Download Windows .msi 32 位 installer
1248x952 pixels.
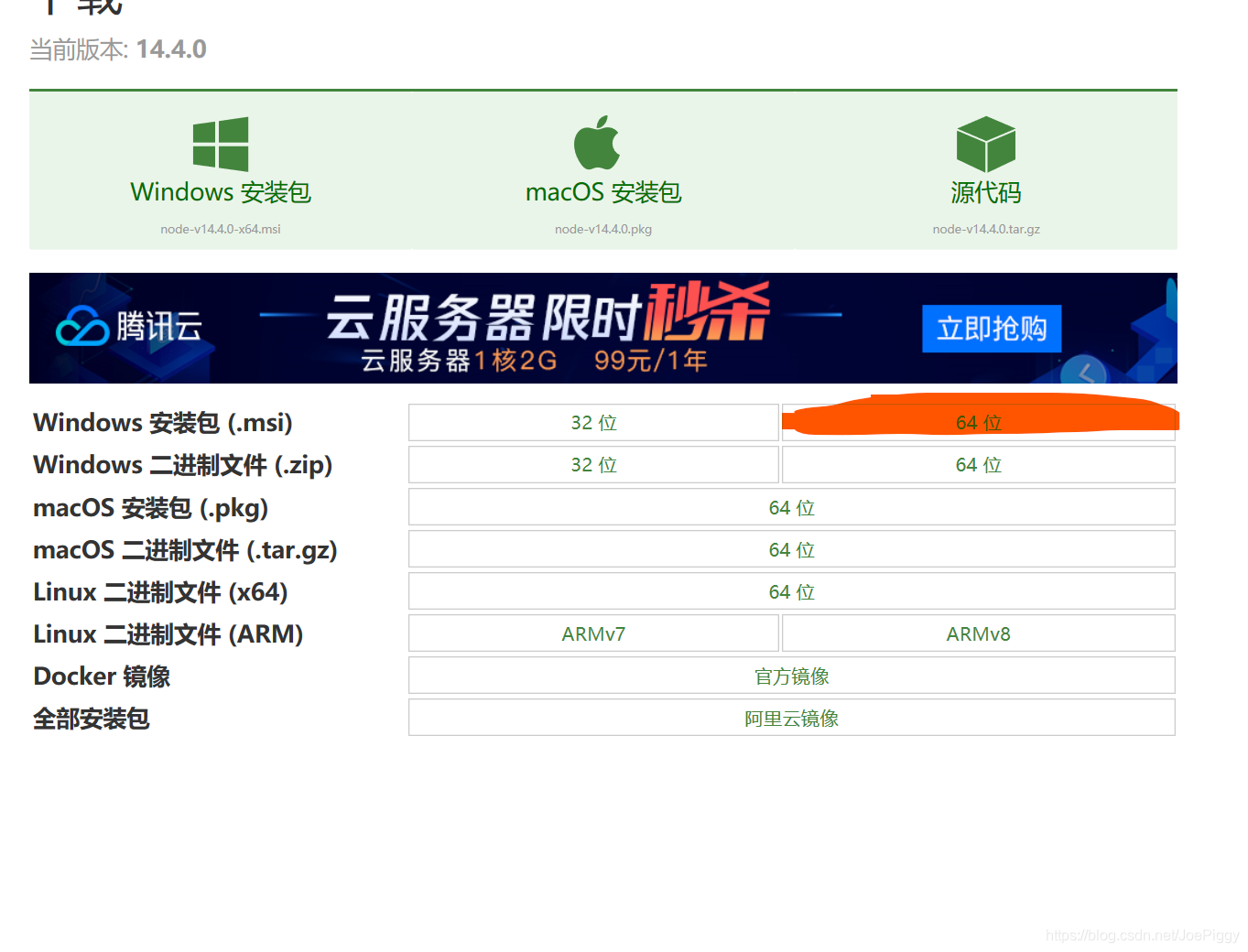[593, 423]
